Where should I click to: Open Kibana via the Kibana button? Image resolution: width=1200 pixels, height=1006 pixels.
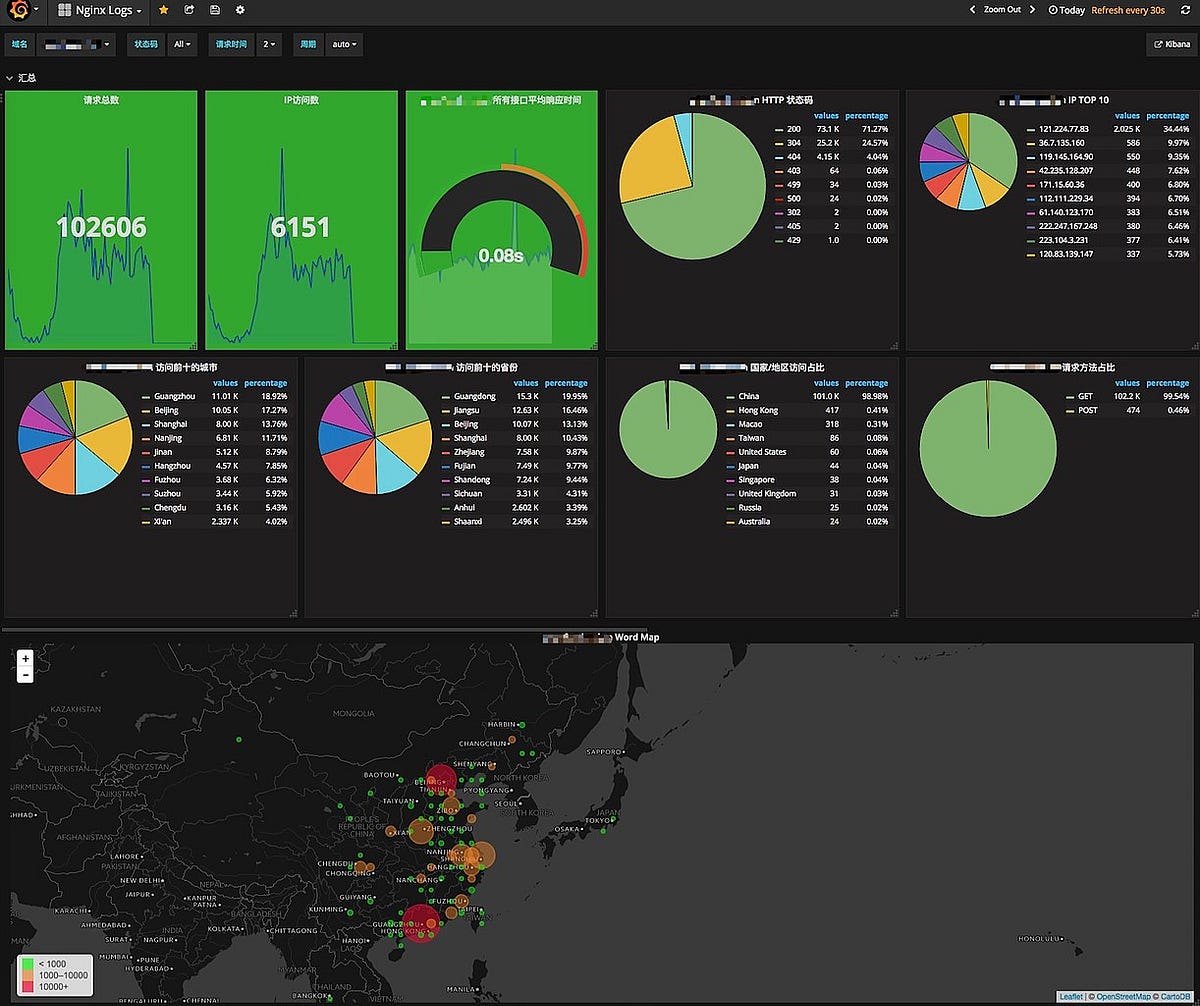1169,44
